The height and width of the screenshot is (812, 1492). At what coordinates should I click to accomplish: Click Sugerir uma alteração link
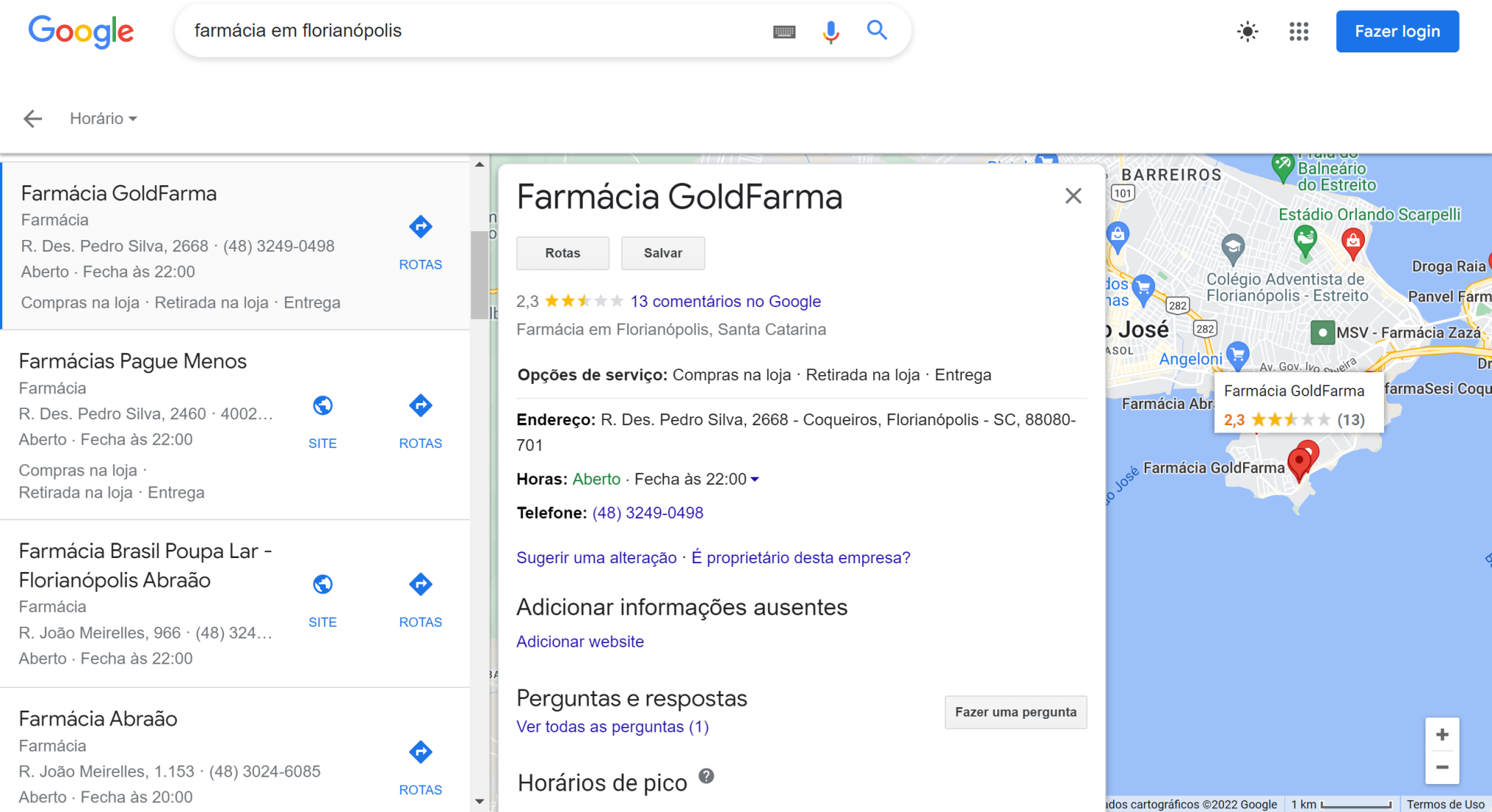(x=596, y=558)
